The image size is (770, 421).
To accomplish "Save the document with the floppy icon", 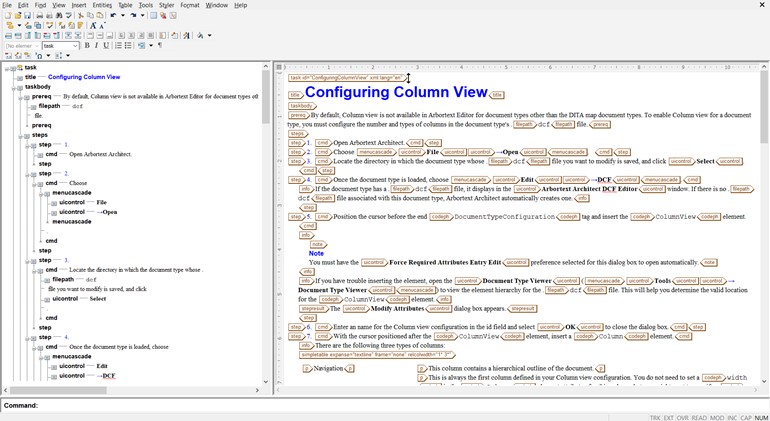I will (x=28, y=16).
